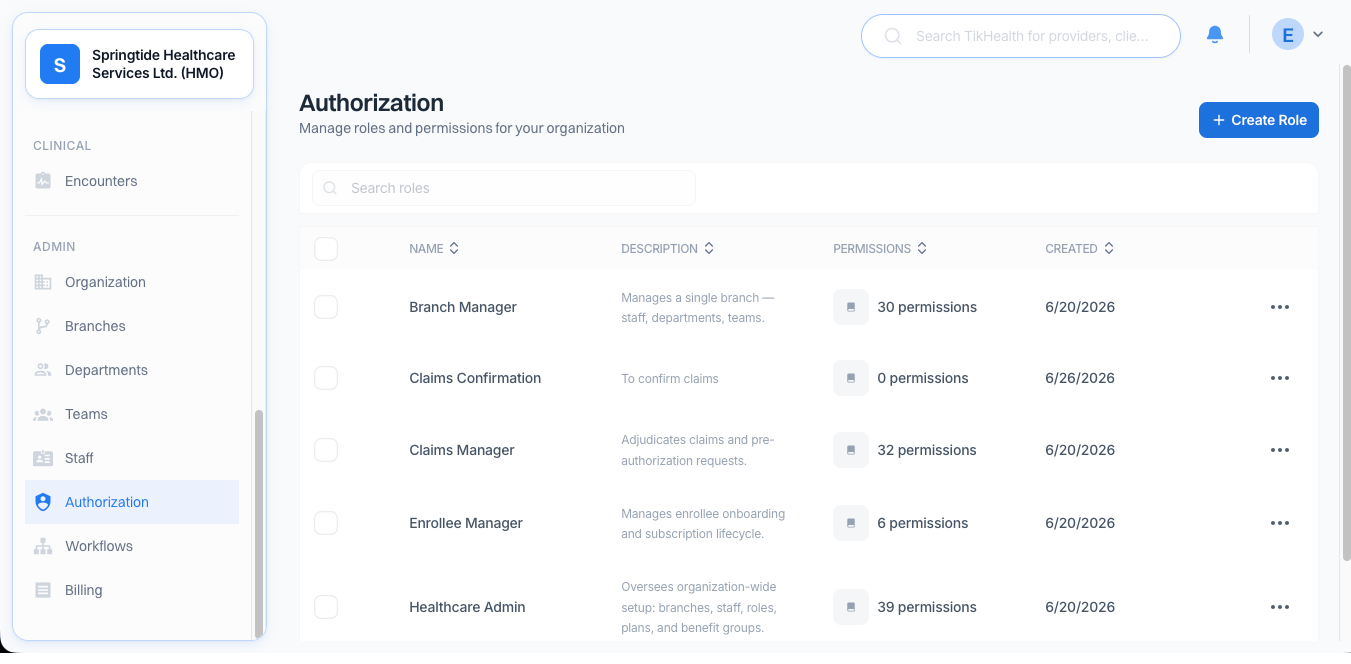The height and width of the screenshot is (664, 1351).
Task: Open Billing in sidebar
Action: 132,590
